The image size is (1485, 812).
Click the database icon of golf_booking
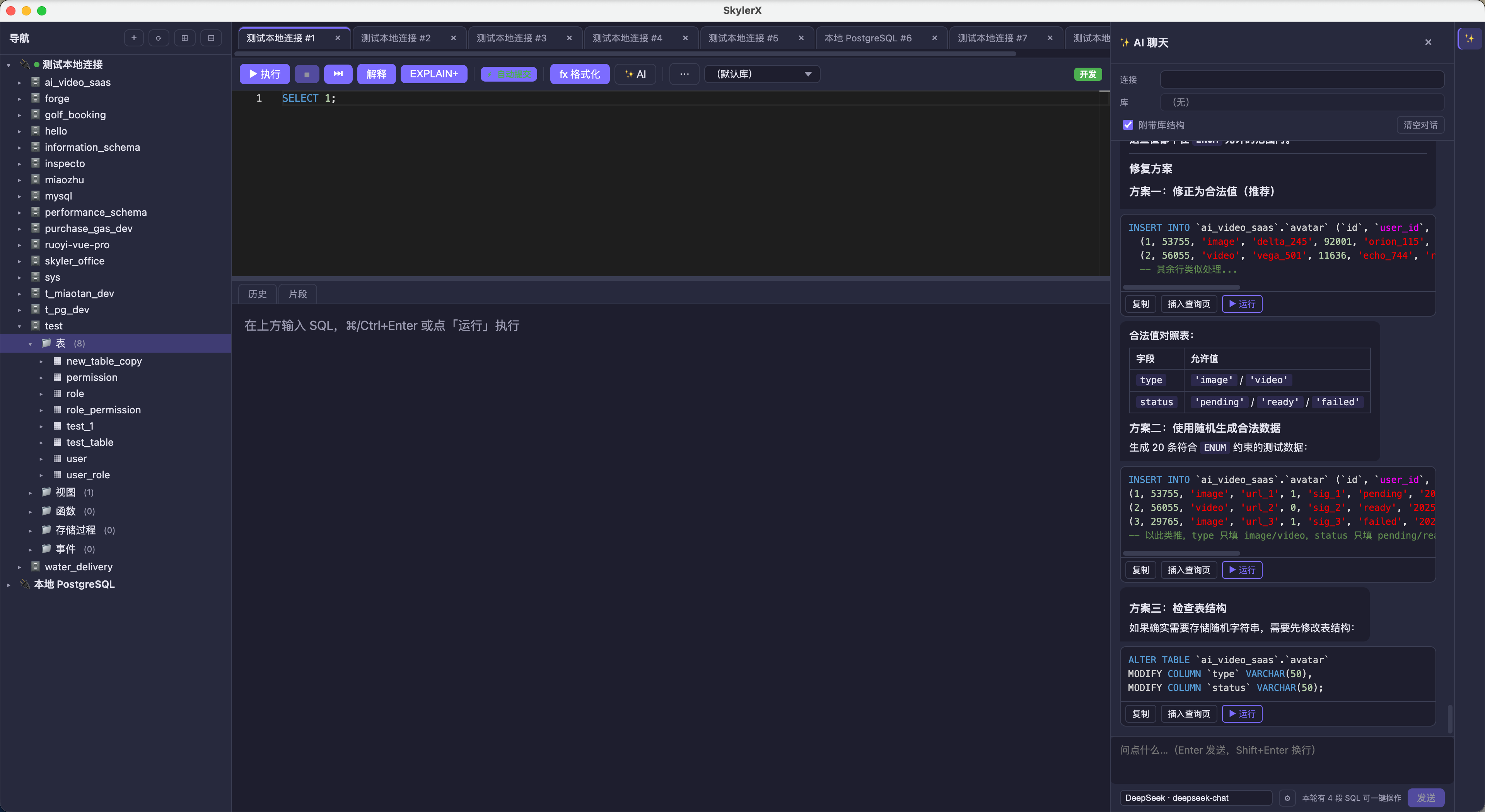(35, 114)
